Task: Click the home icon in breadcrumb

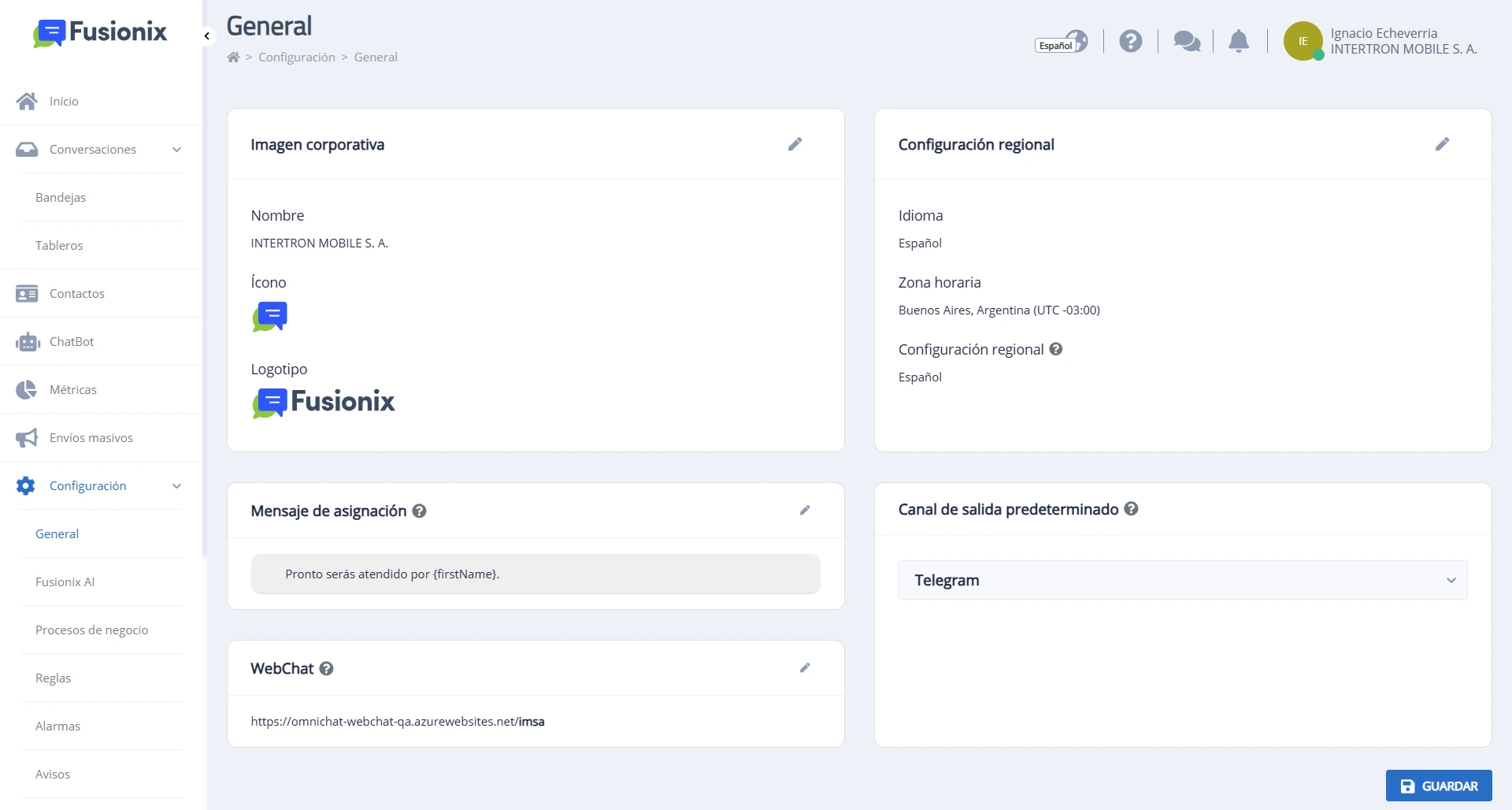Action: (233, 57)
